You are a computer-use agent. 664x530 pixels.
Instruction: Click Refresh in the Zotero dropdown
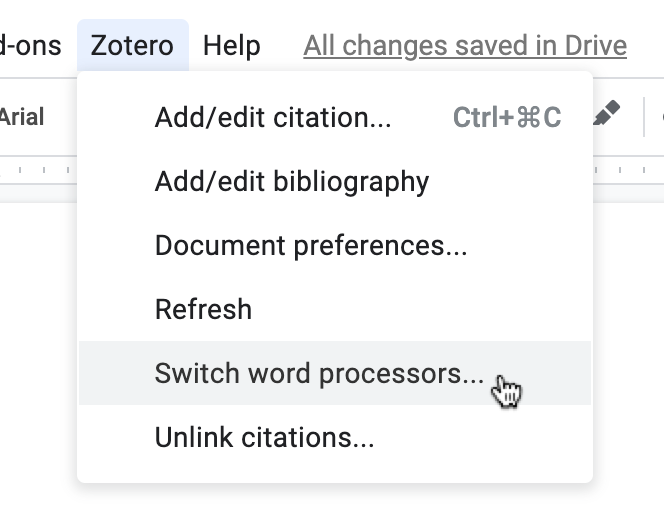tap(203, 310)
